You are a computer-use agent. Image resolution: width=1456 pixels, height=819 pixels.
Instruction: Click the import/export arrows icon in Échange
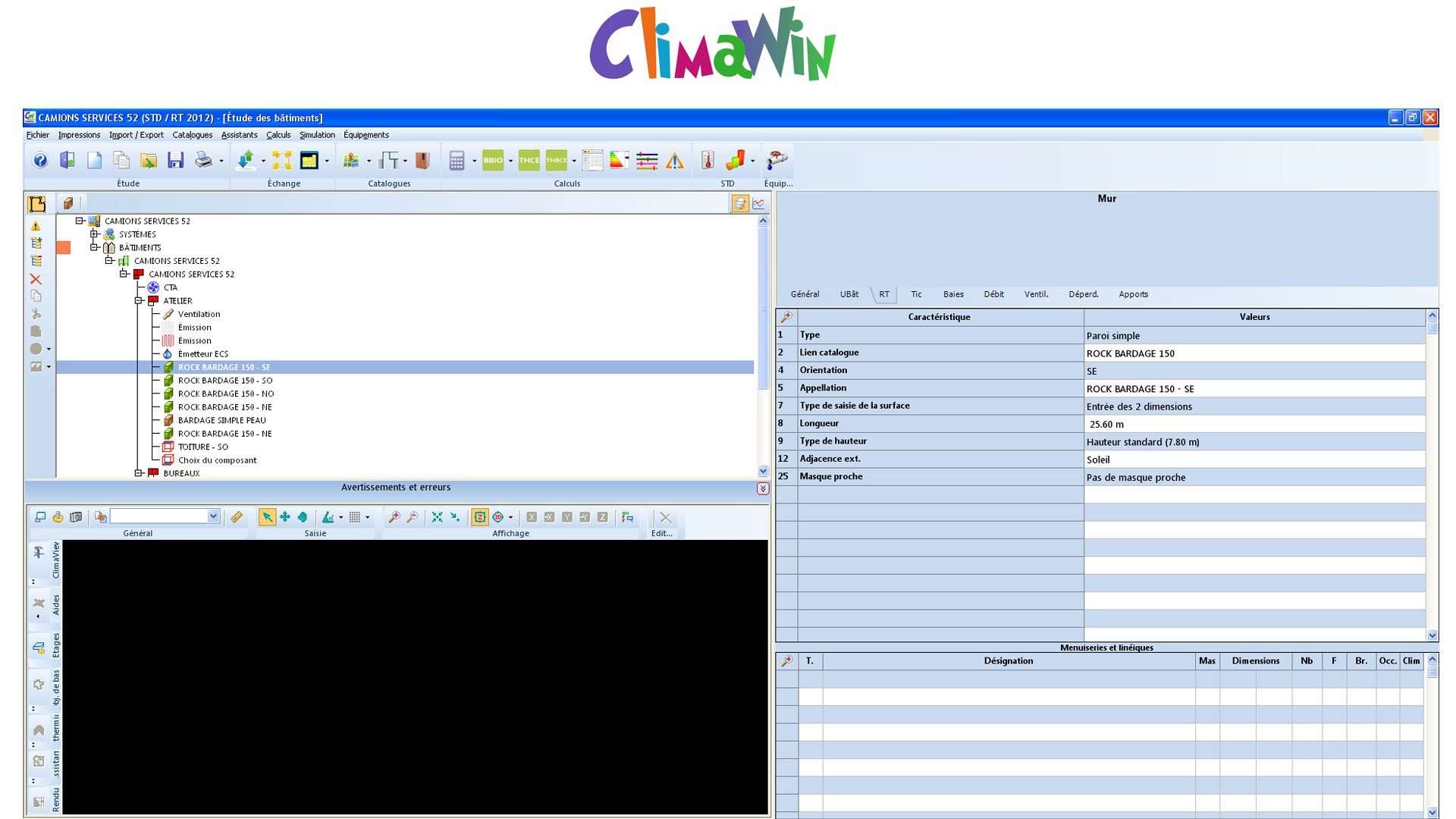[246, 160]
